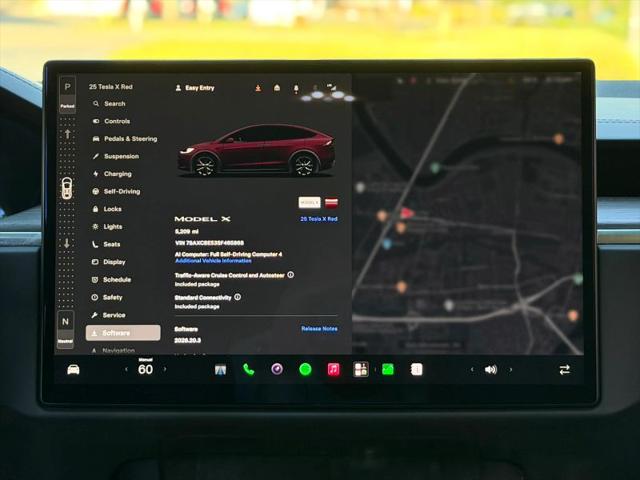Open the Self-Driving settings
640x480 pixels.
pyautogui.click(x=116, y=191)
